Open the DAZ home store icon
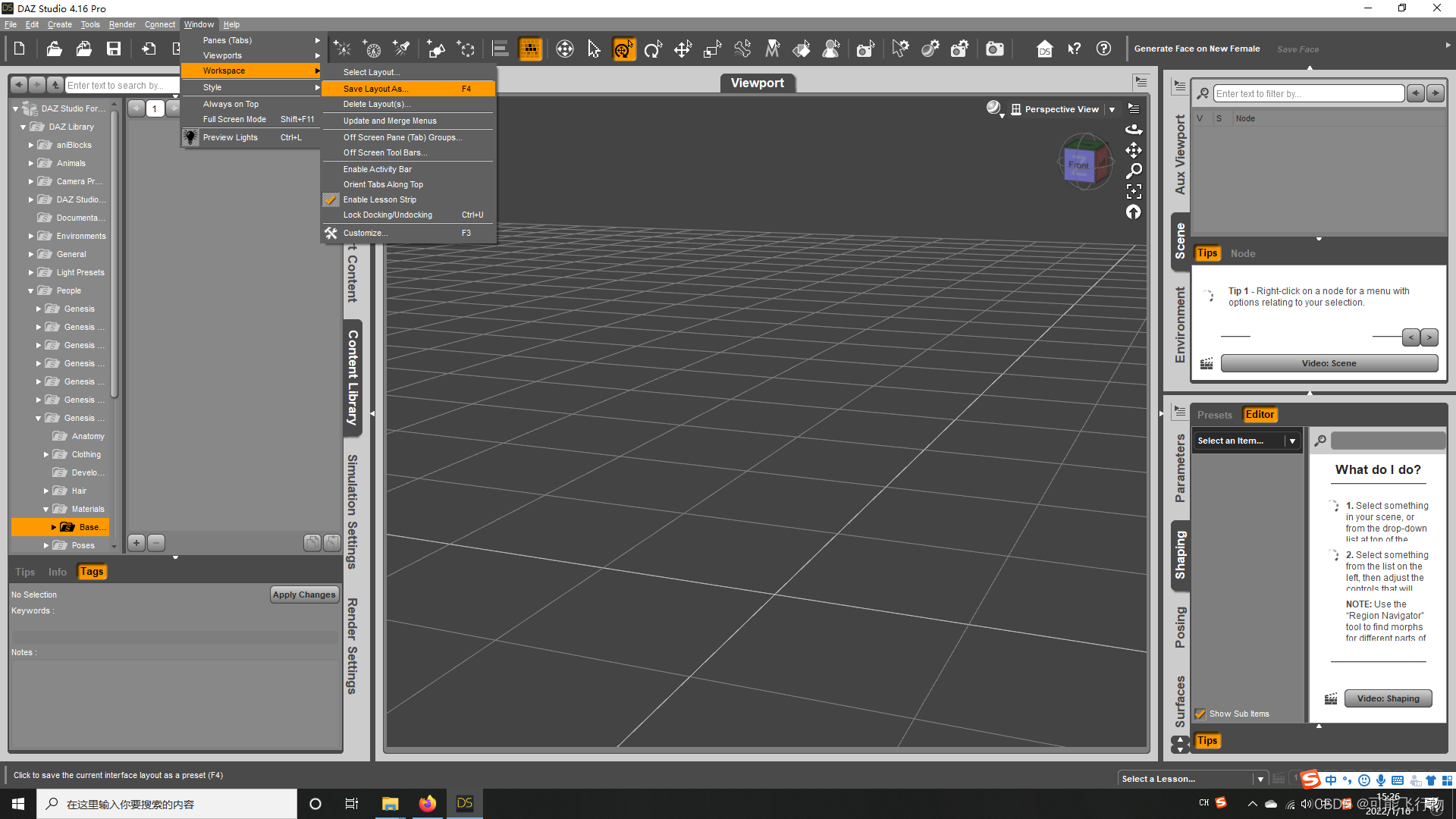Viewport: 1456px width, 819px height. tap(1044, 49)
